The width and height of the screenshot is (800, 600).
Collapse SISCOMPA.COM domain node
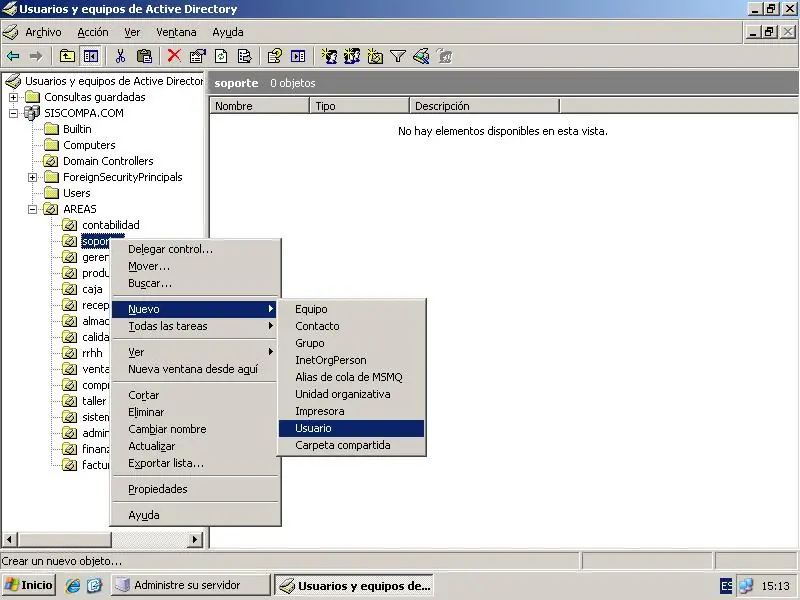[x=14, y=113]
